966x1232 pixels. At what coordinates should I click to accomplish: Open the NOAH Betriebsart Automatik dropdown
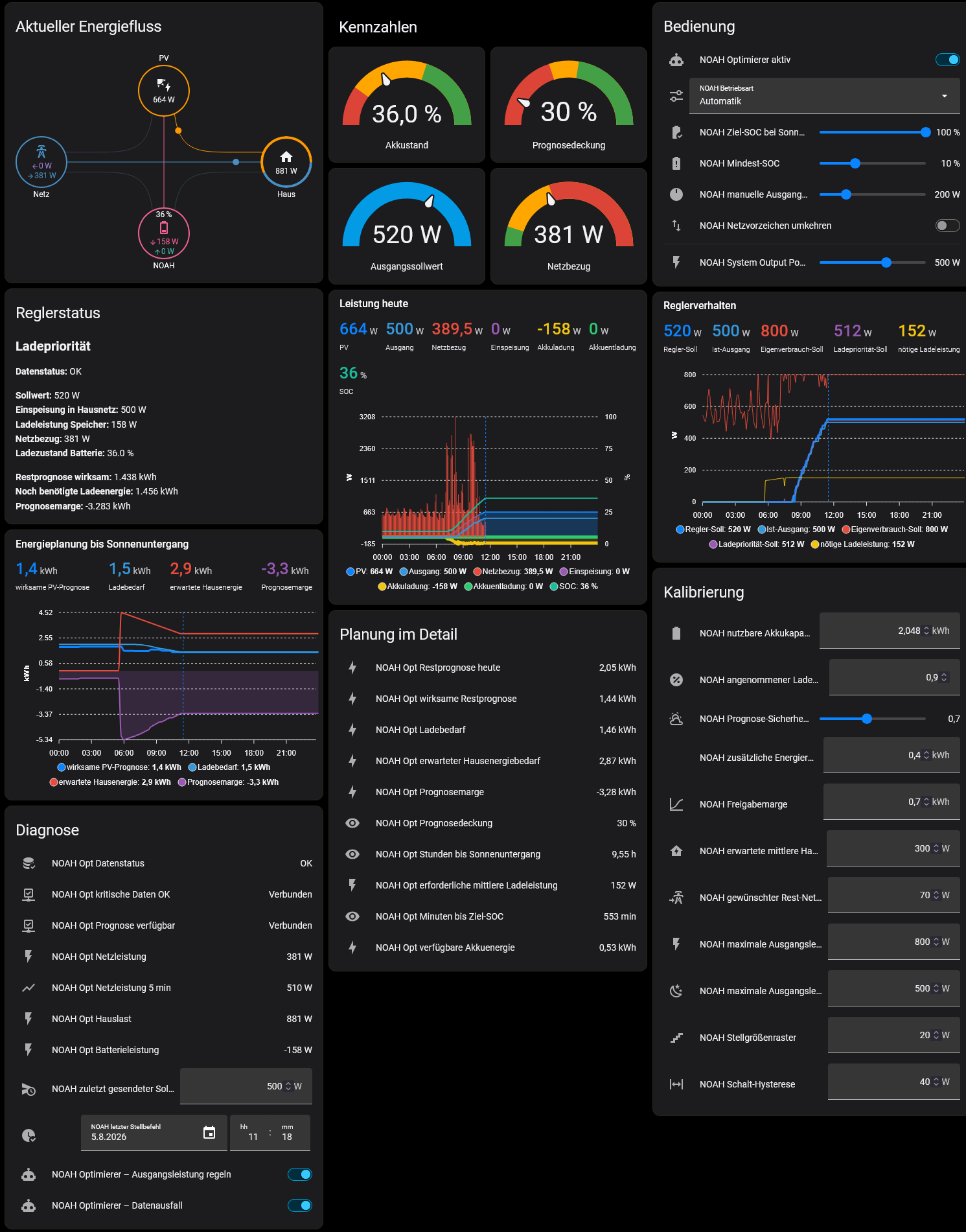click(825, 96)
